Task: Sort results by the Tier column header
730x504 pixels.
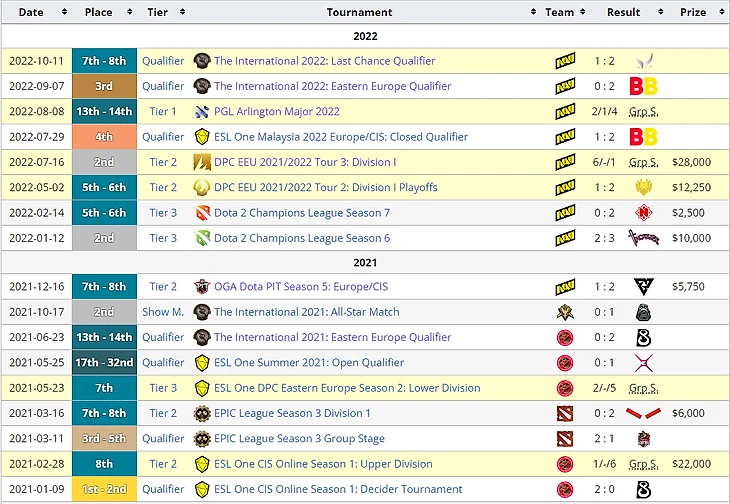Action: (x=162, y=12)
